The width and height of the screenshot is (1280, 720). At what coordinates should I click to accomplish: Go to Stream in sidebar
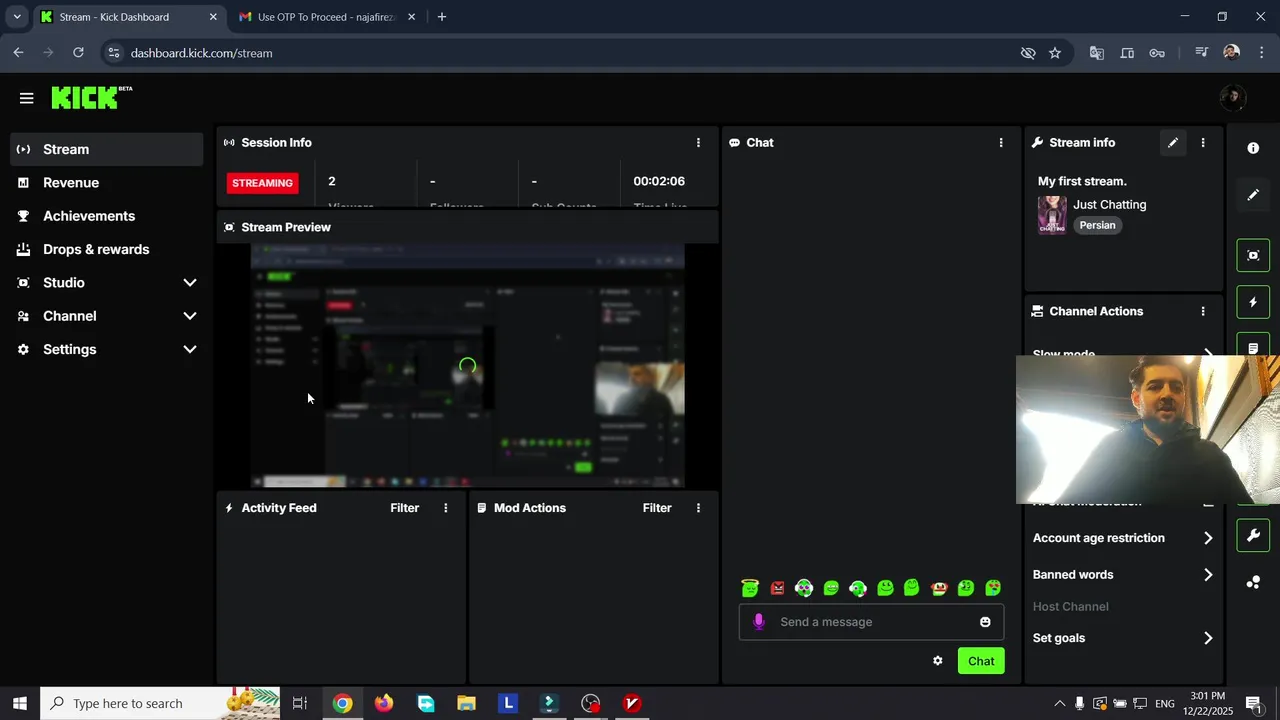(106, 149)
